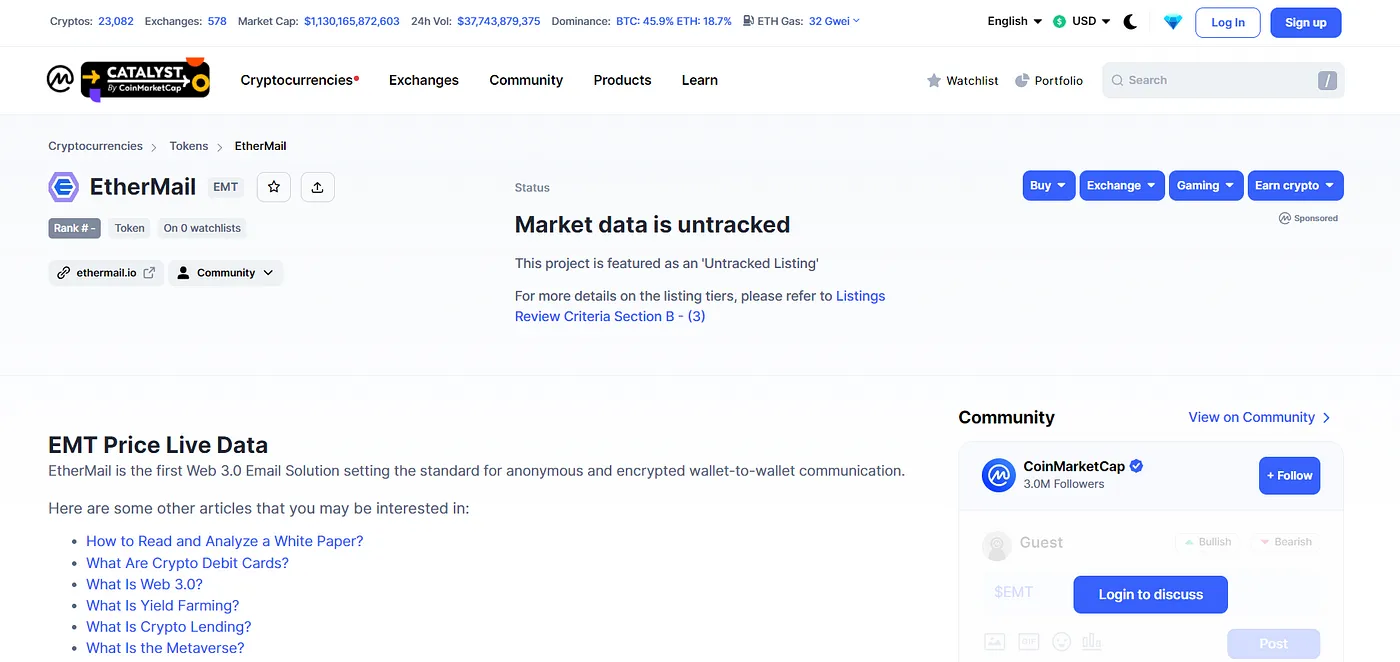
Task: Open the Products menu
Action: [x=622, y=80]
